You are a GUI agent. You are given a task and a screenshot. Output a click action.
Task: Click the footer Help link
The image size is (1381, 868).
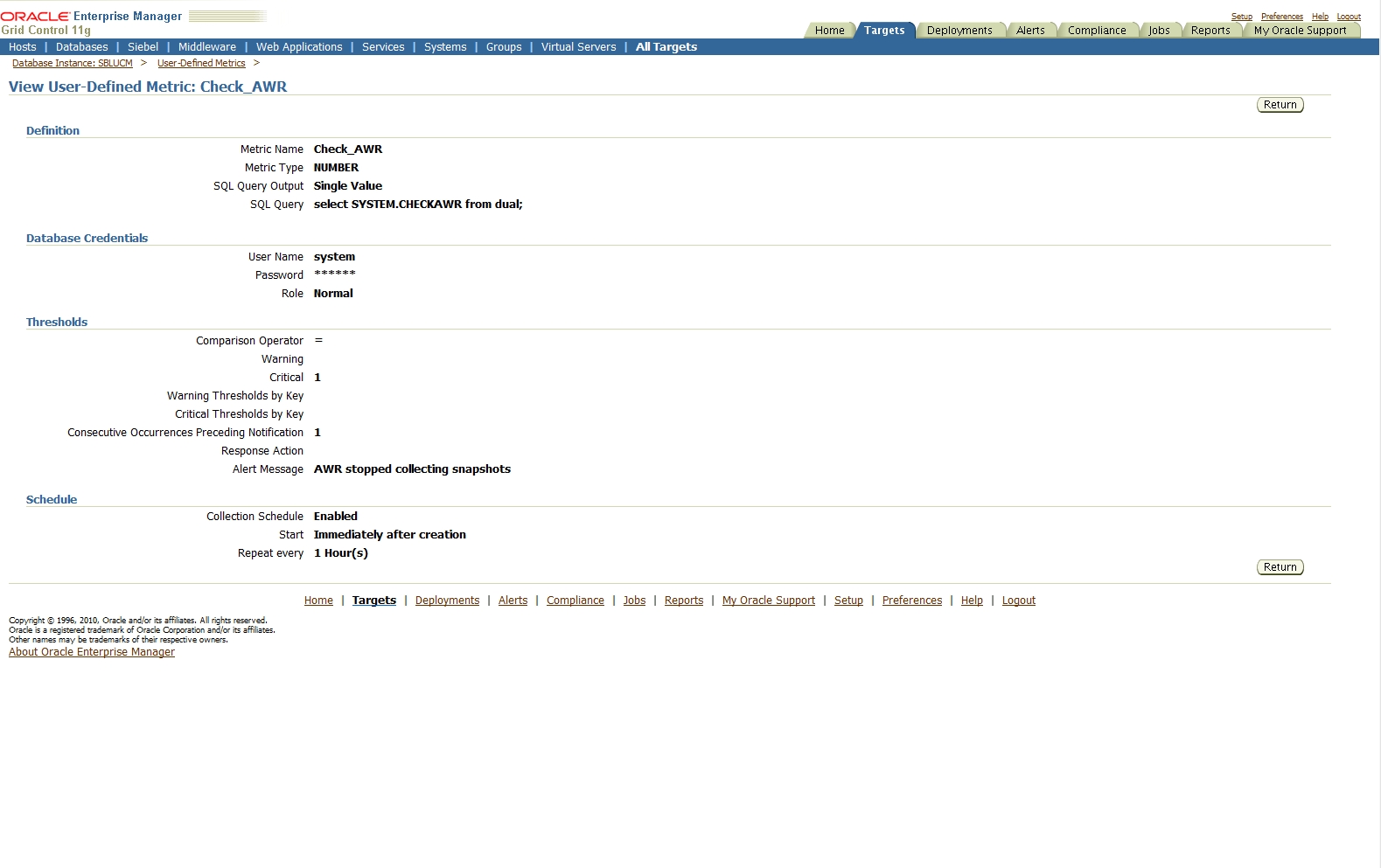(x=972, y=601)
